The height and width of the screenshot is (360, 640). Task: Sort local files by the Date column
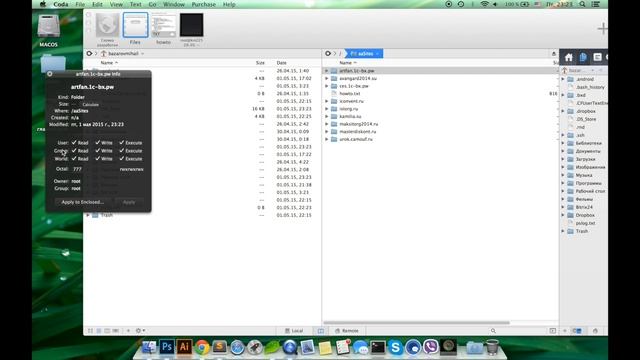click(x=282, y=63)
